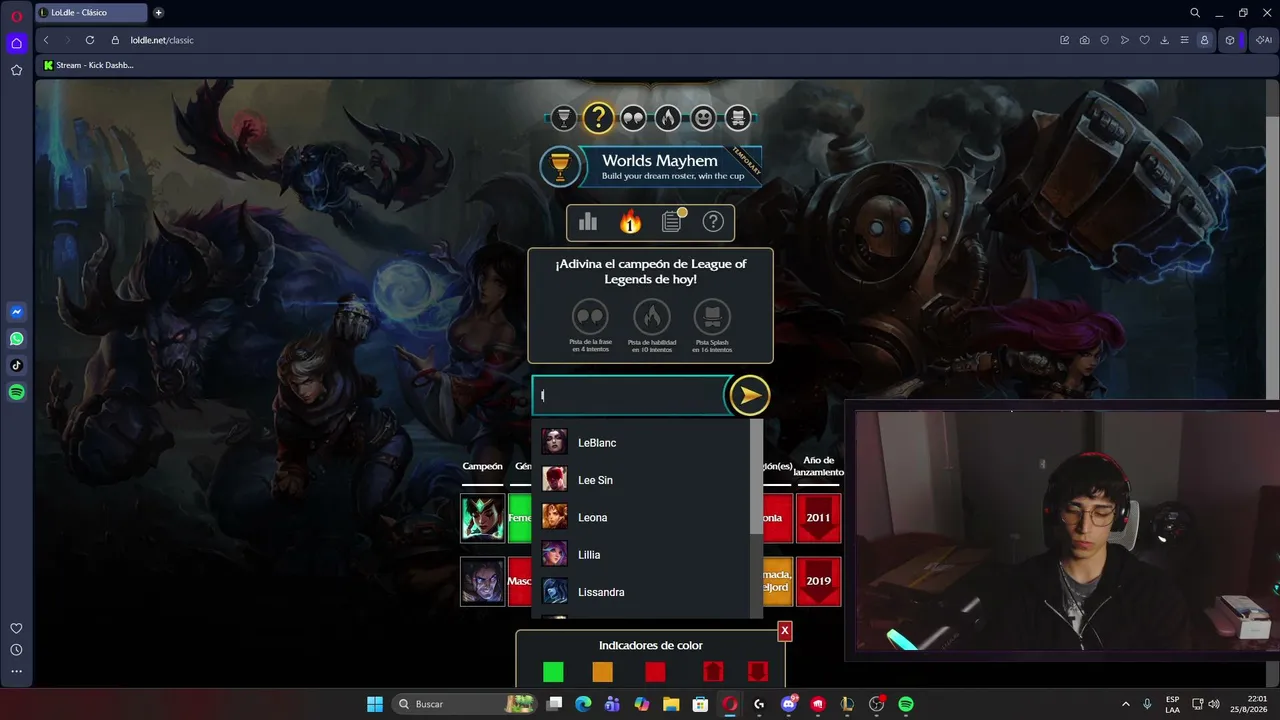Click the orange color indicator swatch

click(602, 672)
